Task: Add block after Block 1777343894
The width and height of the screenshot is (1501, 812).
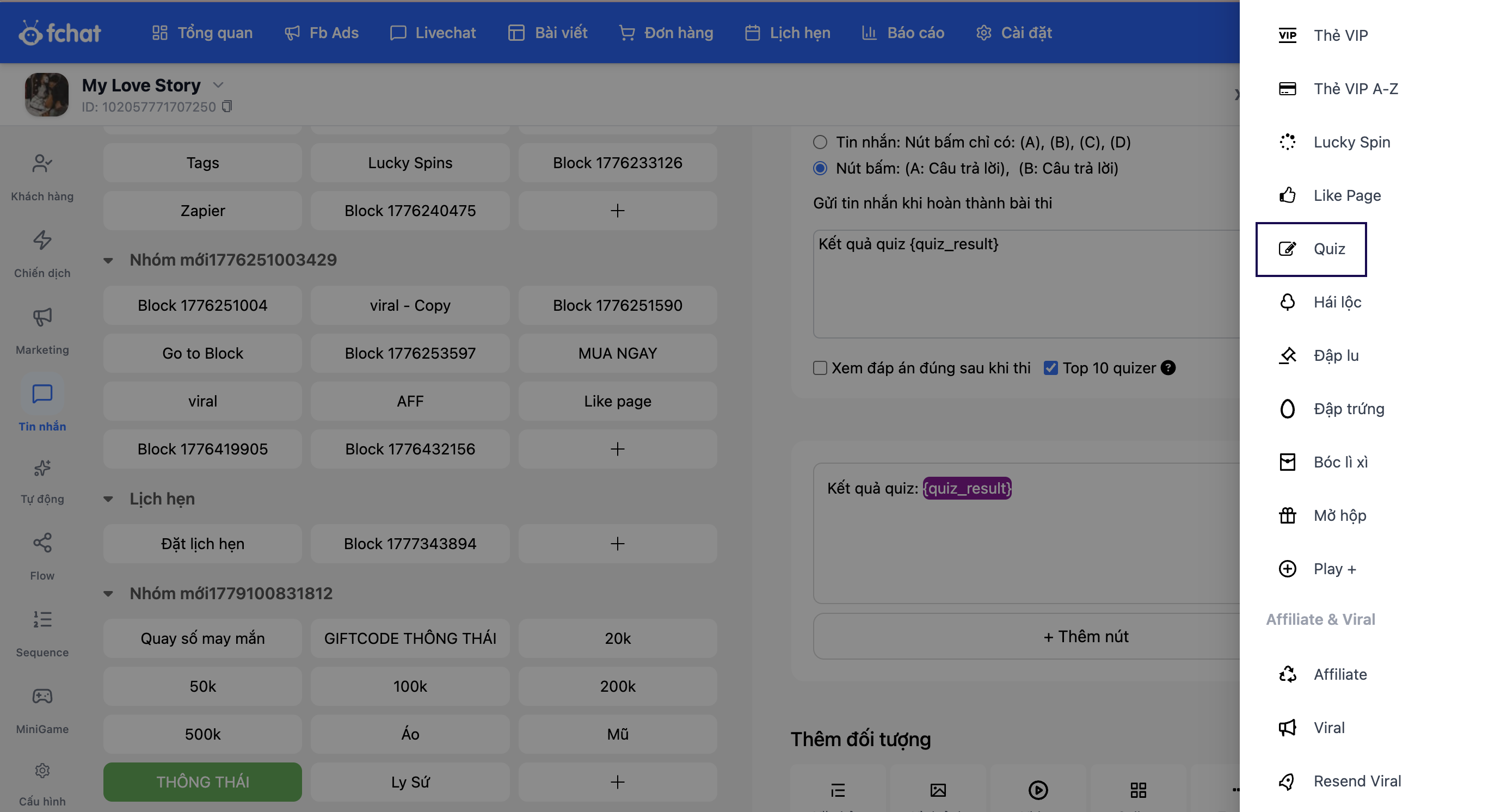Action: click(x=618, y=544)
